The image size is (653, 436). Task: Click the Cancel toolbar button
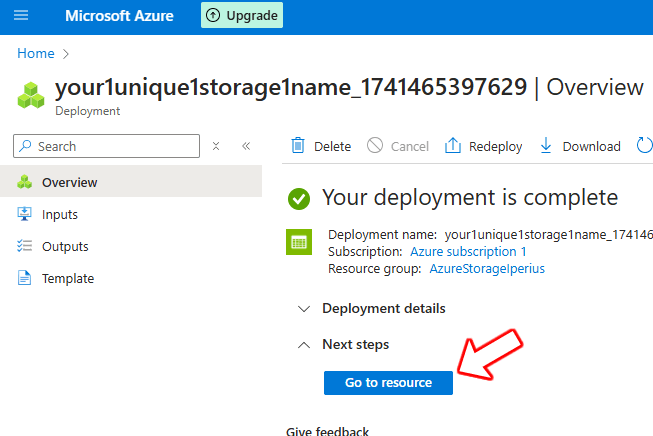398,146
